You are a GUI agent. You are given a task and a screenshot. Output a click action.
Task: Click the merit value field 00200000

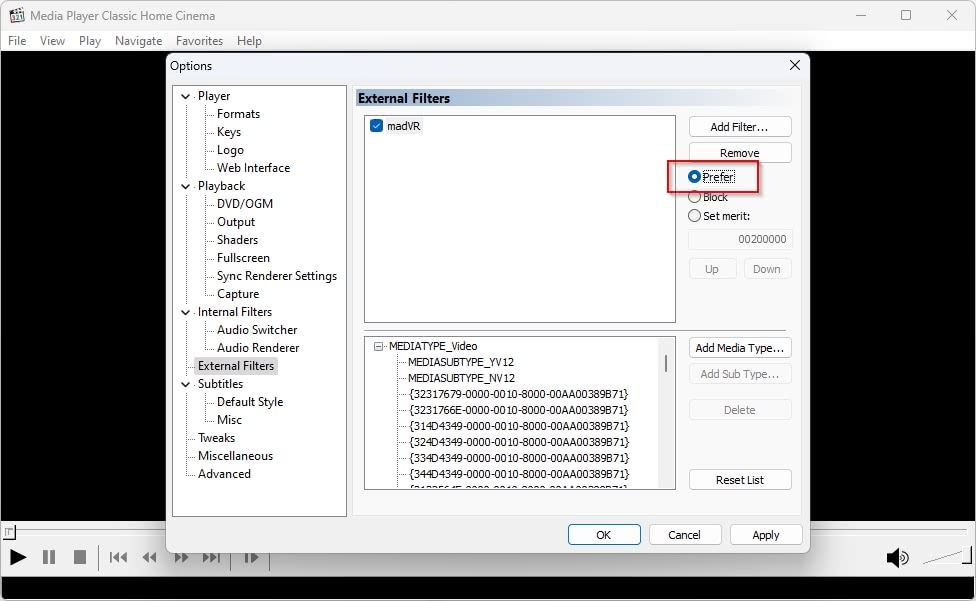(x=740, y=239)
